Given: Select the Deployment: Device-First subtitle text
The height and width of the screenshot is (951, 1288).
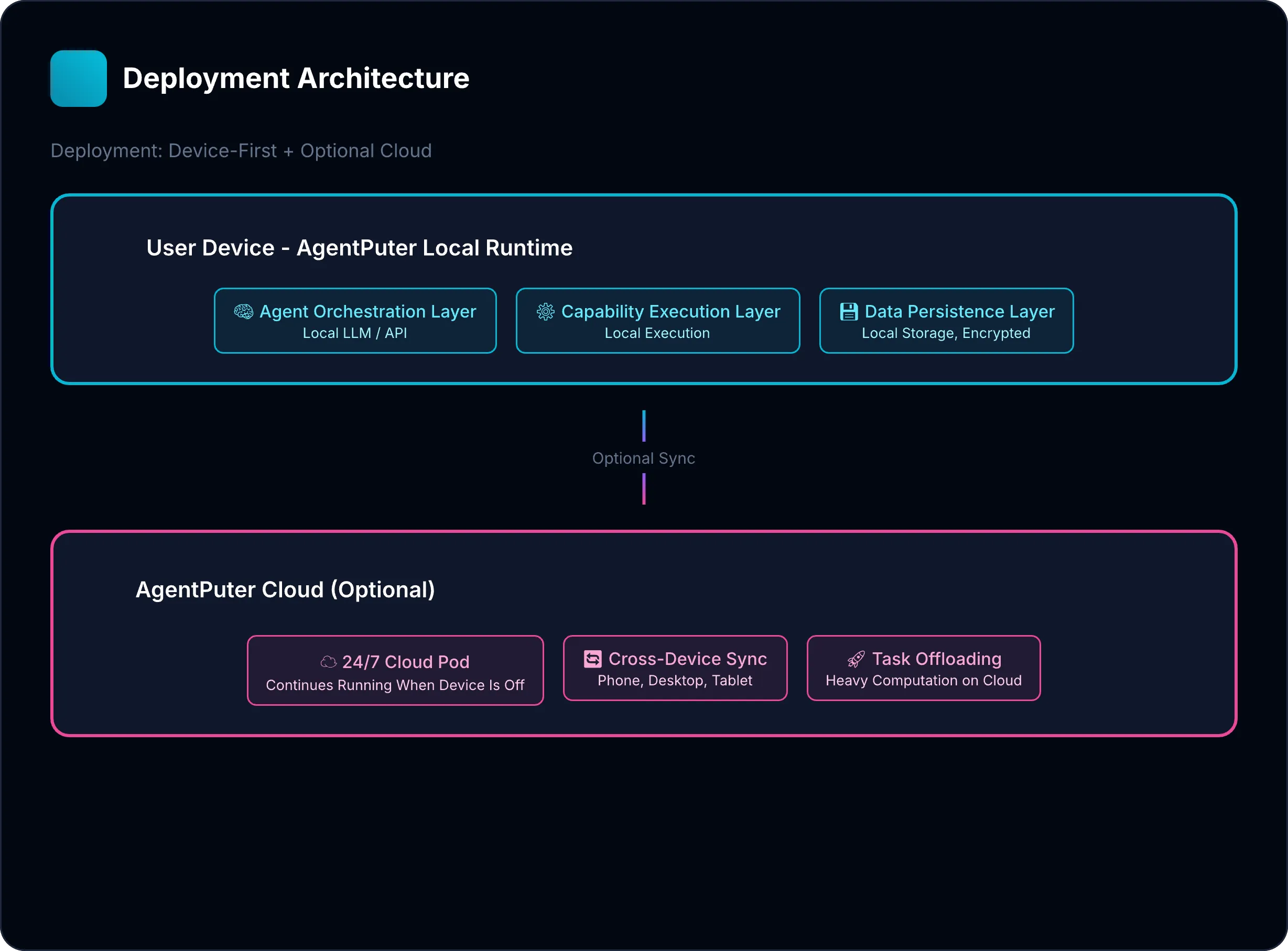Looking at the screenshot, I should point(241,150).
